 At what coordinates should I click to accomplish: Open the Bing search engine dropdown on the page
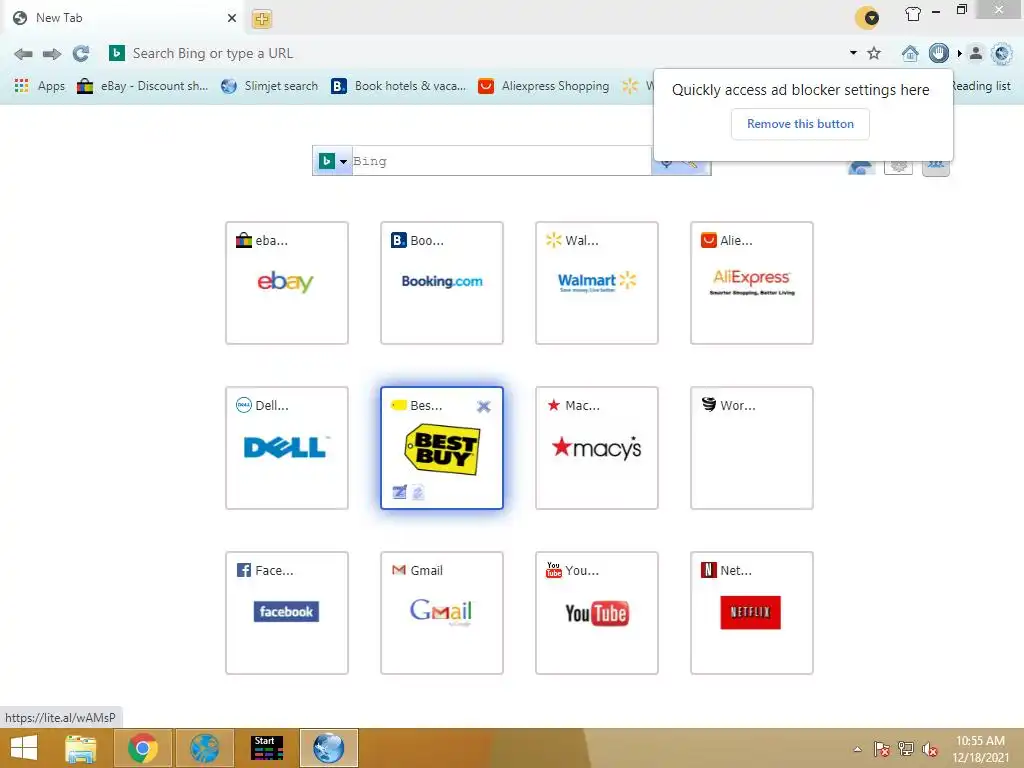tap(334, 161)
